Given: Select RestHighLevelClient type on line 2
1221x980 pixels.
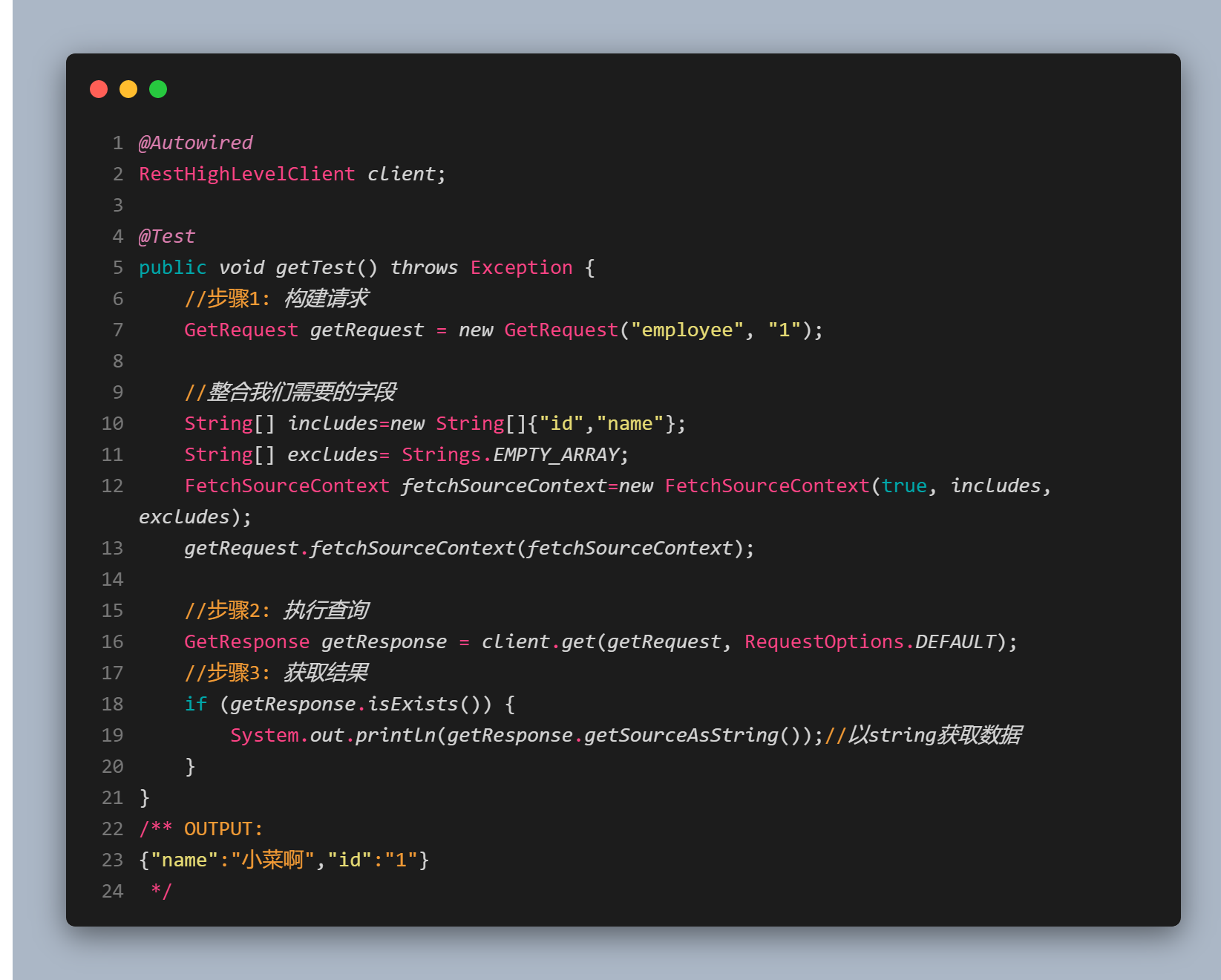Looking at the screenshot, I should pos(247,174).
